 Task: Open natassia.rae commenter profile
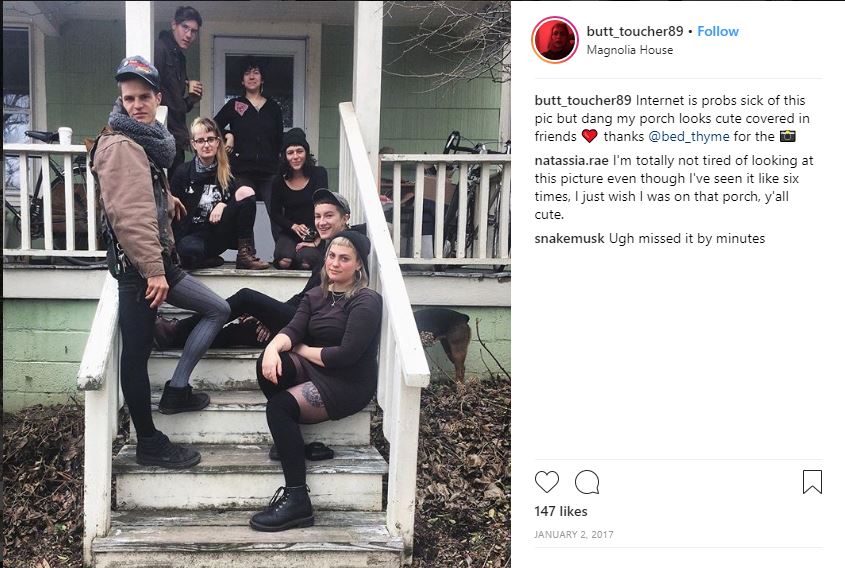[x=571, y=161]
